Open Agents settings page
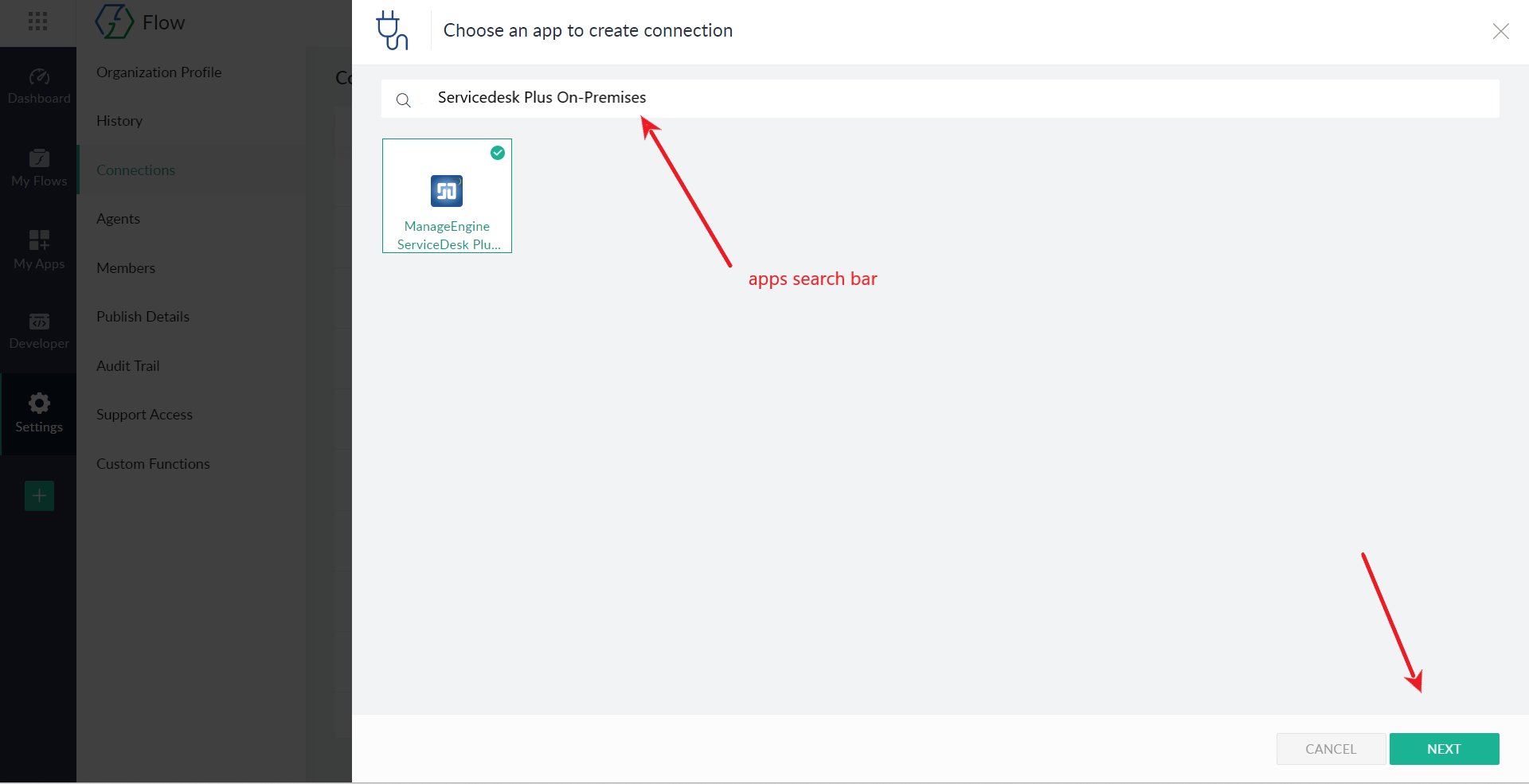The image size is (1529, 784). coord(118,219)
